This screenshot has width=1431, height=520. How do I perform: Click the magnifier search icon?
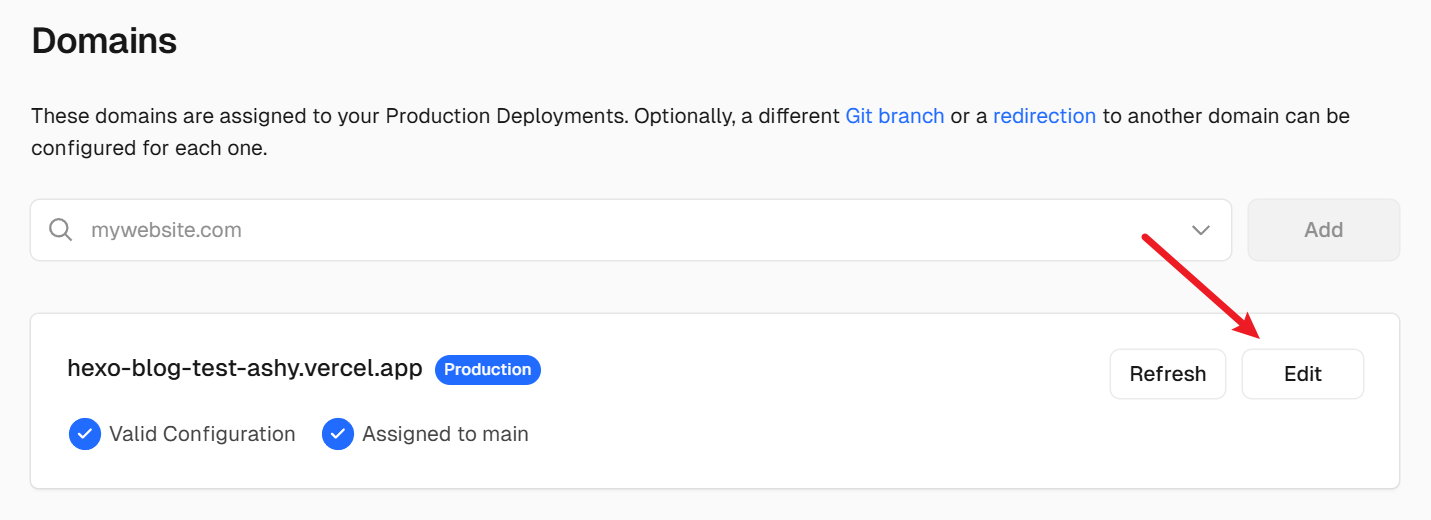coord(61,230)
